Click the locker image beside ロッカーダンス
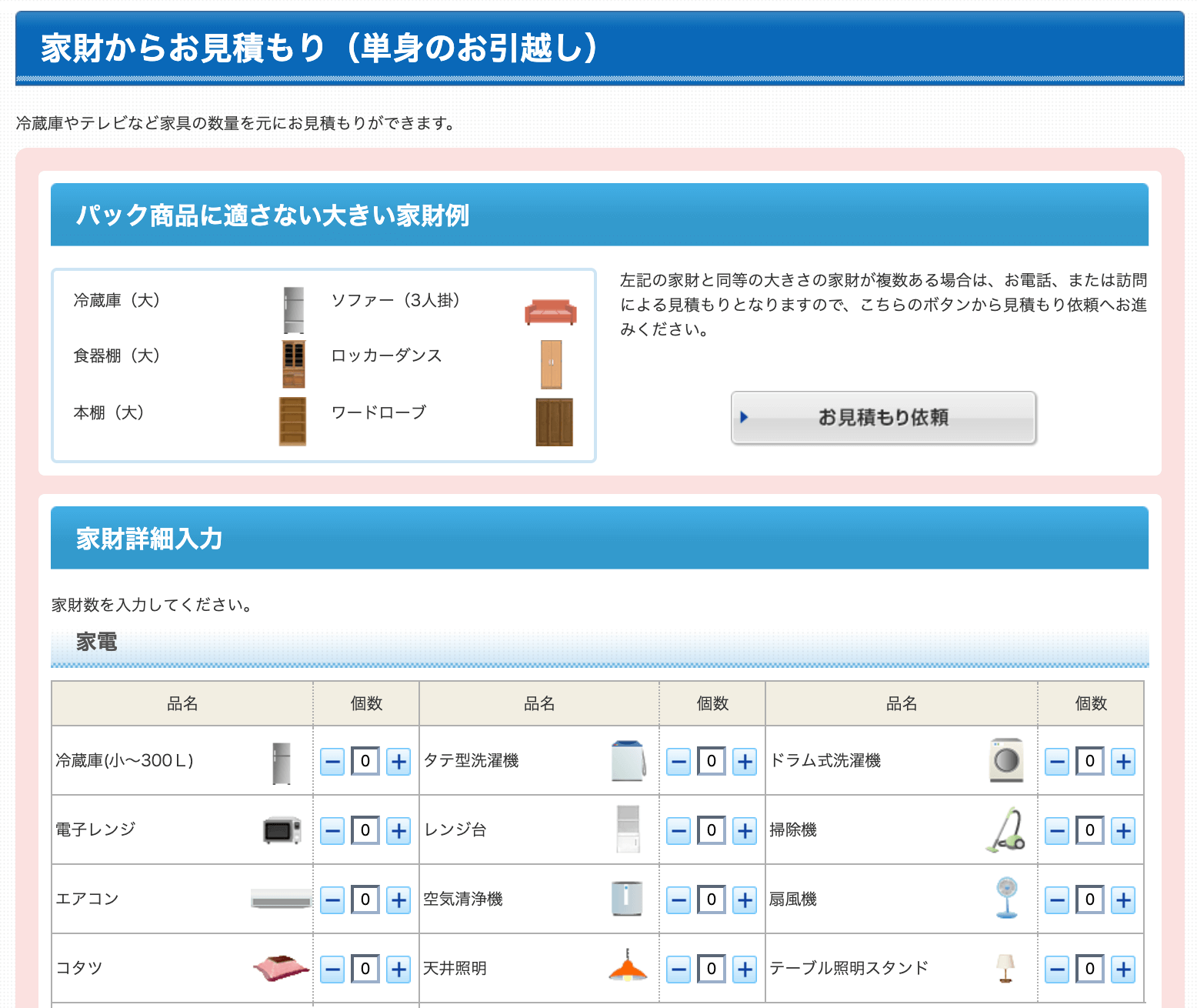This screenshot has height=1008, width=1197. tap(552, 364)
